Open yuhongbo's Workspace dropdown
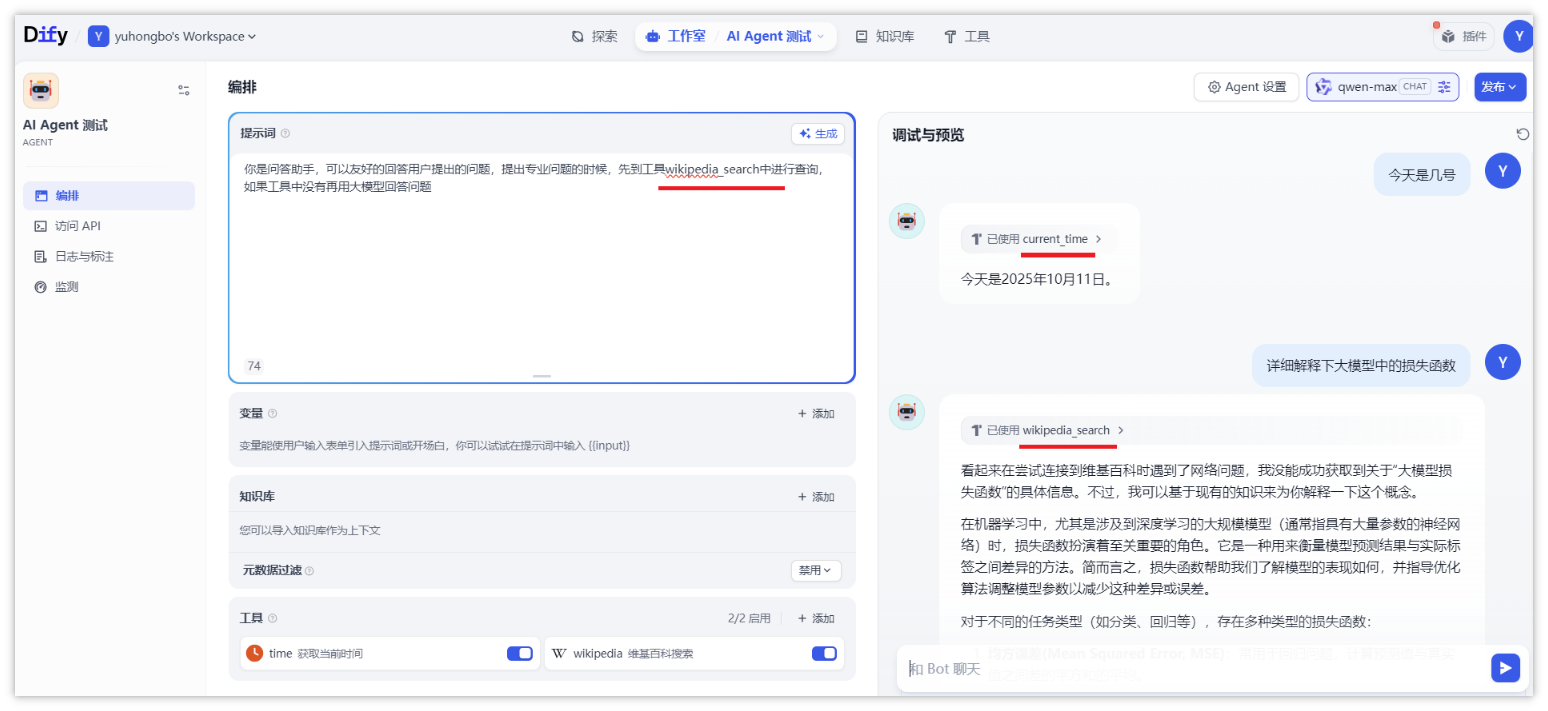The image size is (1548, 711). pyautogui.click(x=172, y=36)
